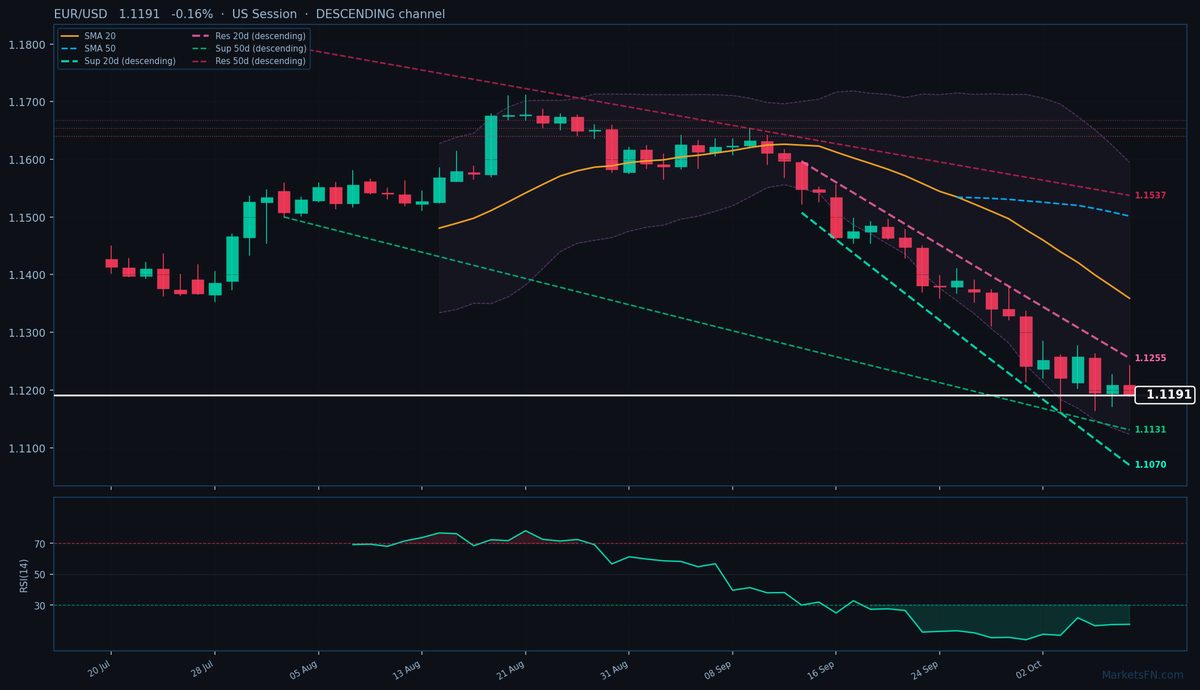Screen dimensions: 1200x690
Task: Click the 1.1070 support level value
Action: point(1150,465)
